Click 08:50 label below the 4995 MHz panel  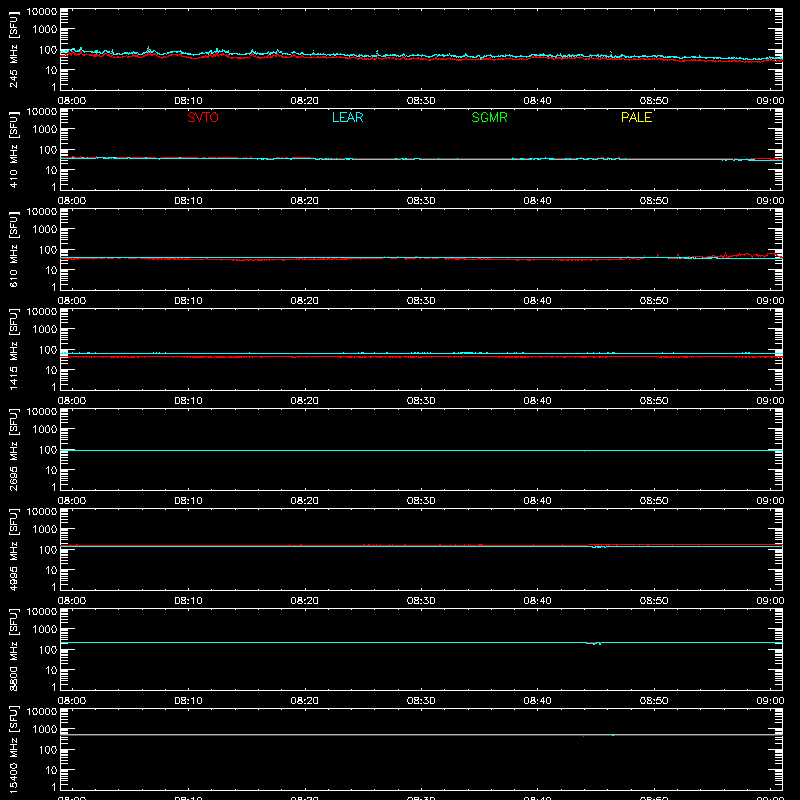click(x=654, y=601)
